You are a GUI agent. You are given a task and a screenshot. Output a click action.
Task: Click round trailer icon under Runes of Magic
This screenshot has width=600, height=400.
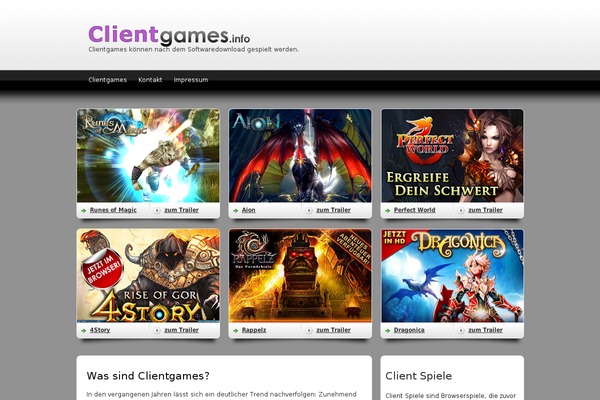tap(157, 211)
